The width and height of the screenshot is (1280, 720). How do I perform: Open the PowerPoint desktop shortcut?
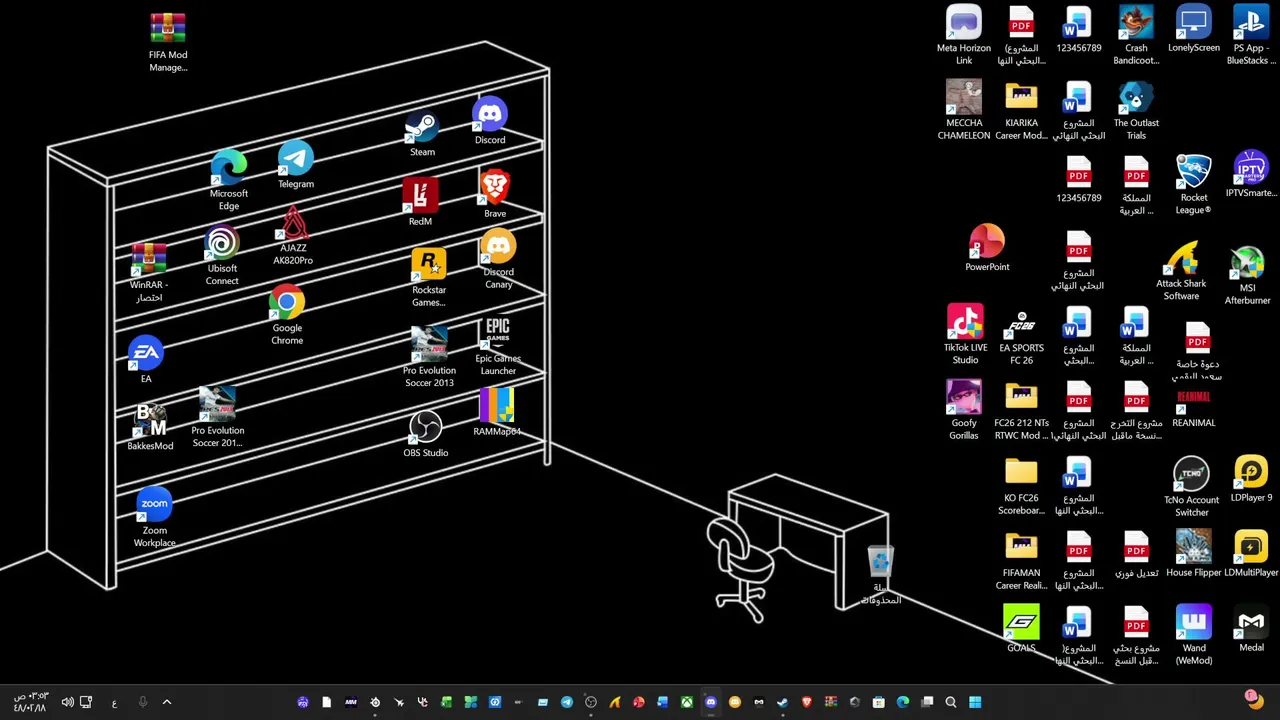click(x=987, y=249)
